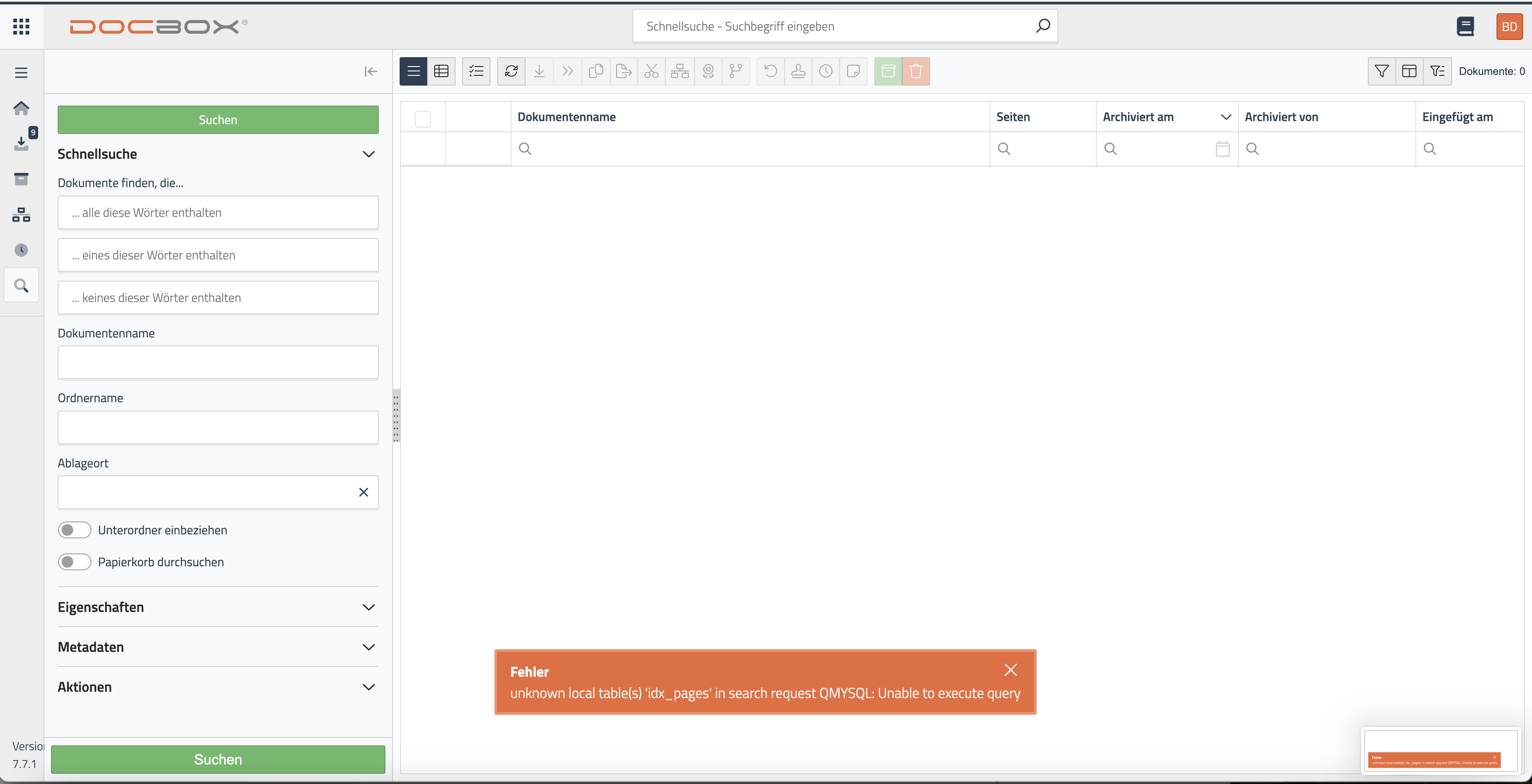Click 'keines dieser Wörter enthalten' field
Screen dimensions: 1532x784
218,297
